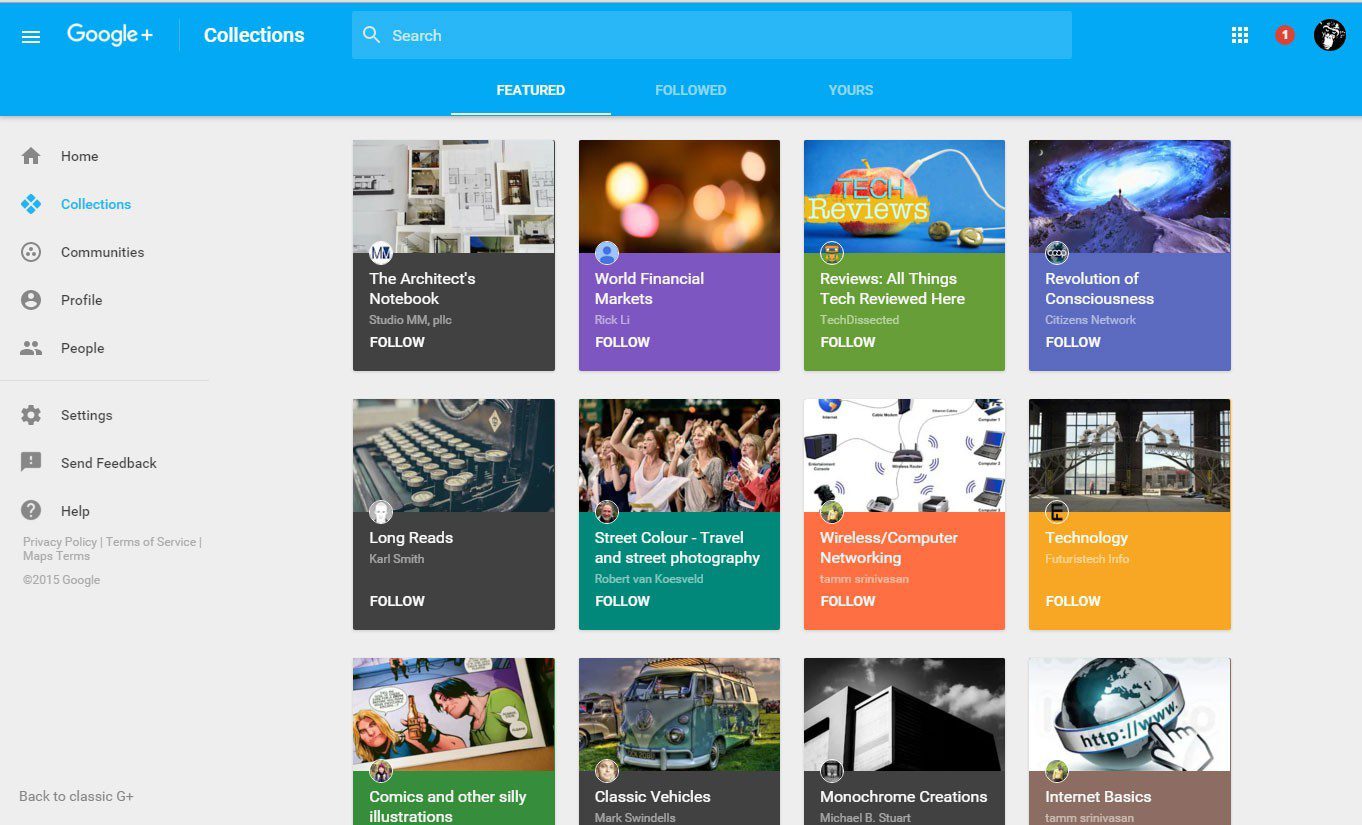Follow the Long Reads collection
The width and height of the screenshot is (1362, 825).
(397, 601)
